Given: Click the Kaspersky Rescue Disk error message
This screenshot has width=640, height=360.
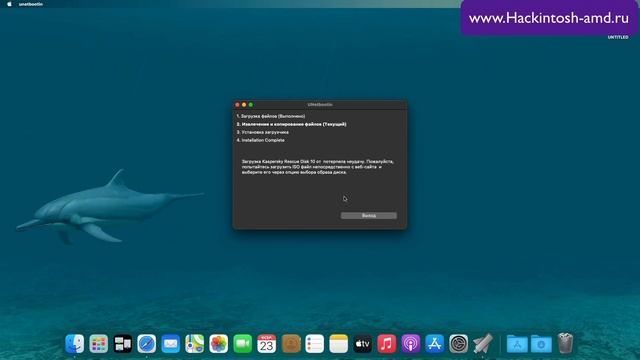Looking at the screenshot, I should tap(318, 167).
